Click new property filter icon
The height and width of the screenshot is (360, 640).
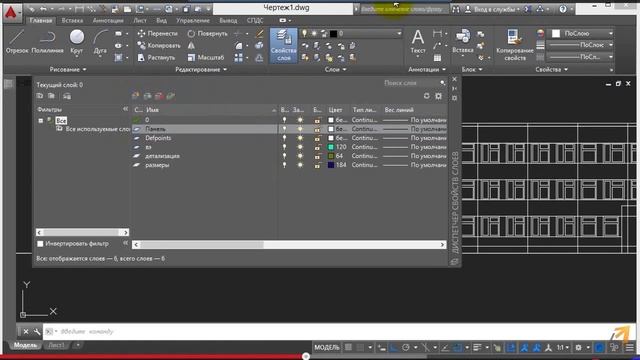coord(40,96)
